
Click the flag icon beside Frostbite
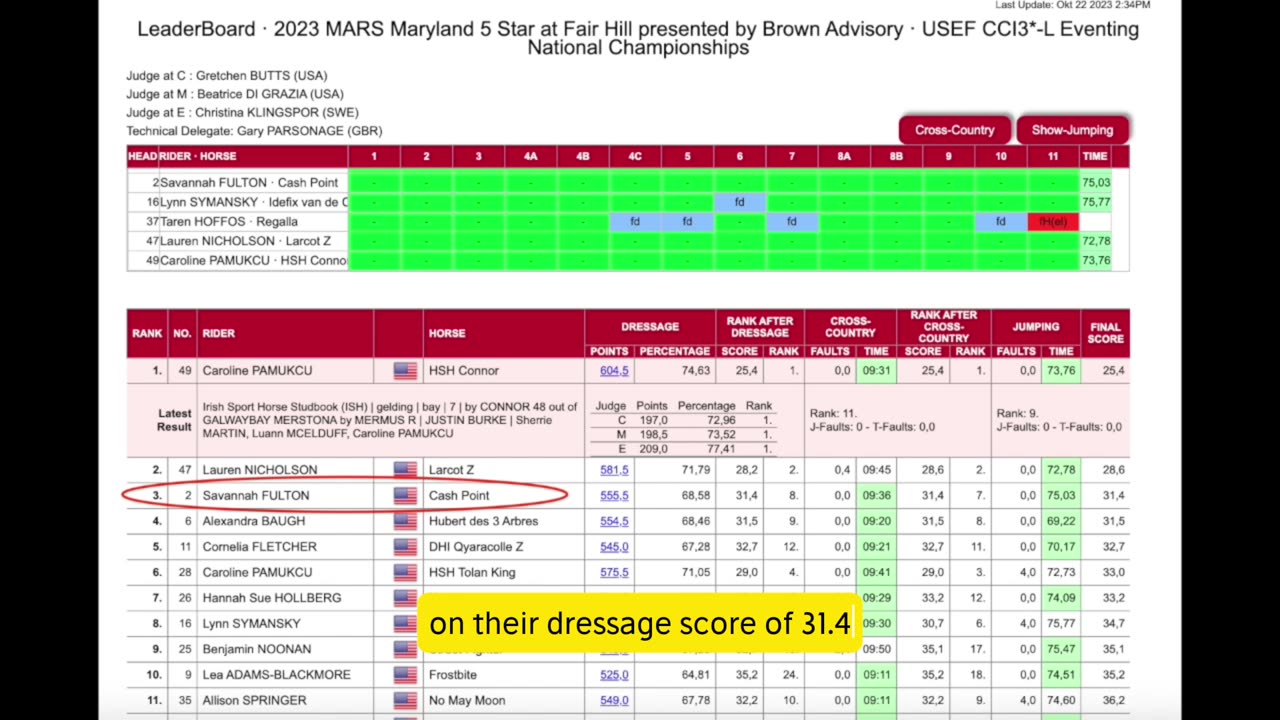click(405, 675)
